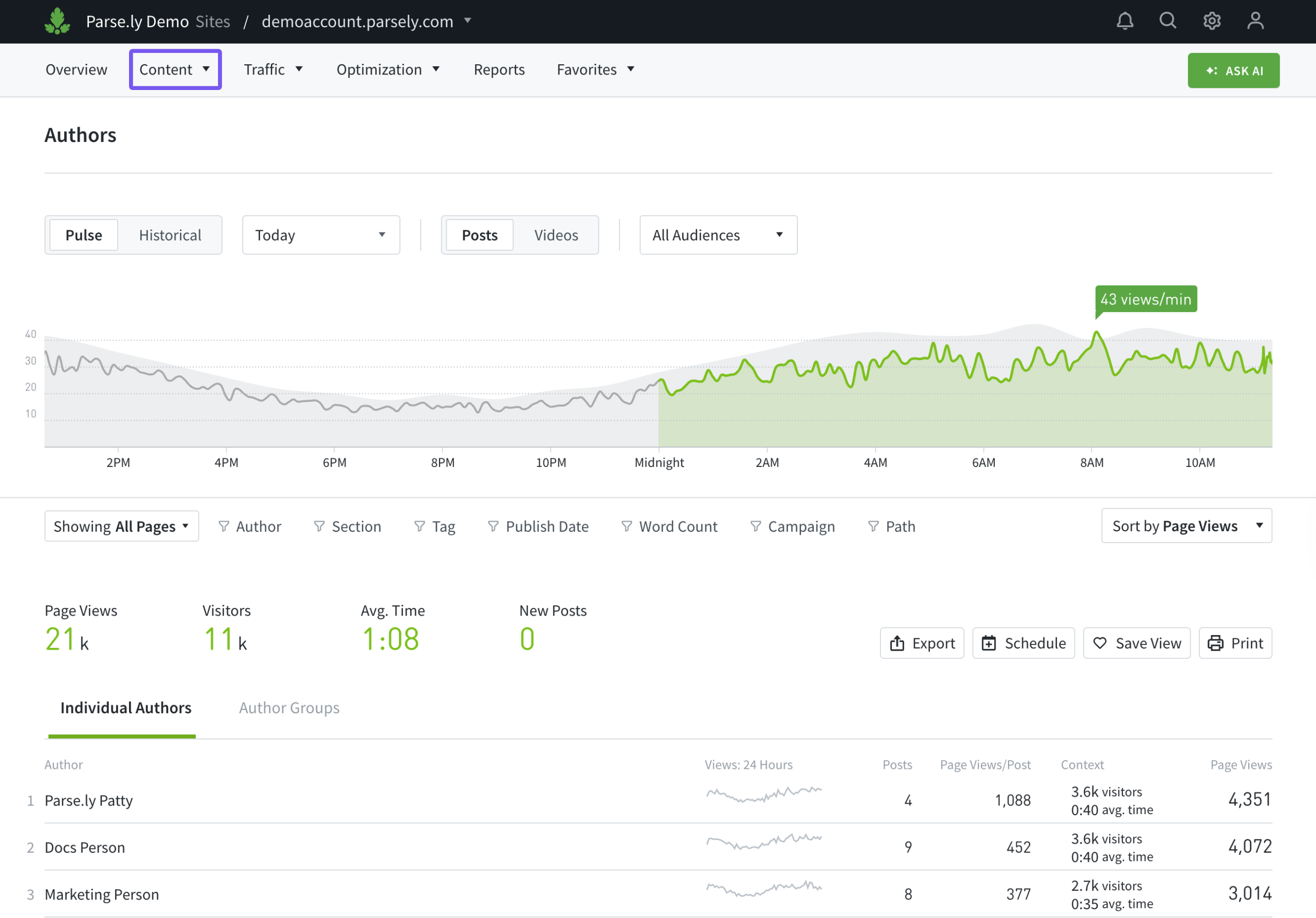Open the Today date range dropdown
This screenshot has width=1316, height=918.
pyautogui.click(x=320, y=235)
